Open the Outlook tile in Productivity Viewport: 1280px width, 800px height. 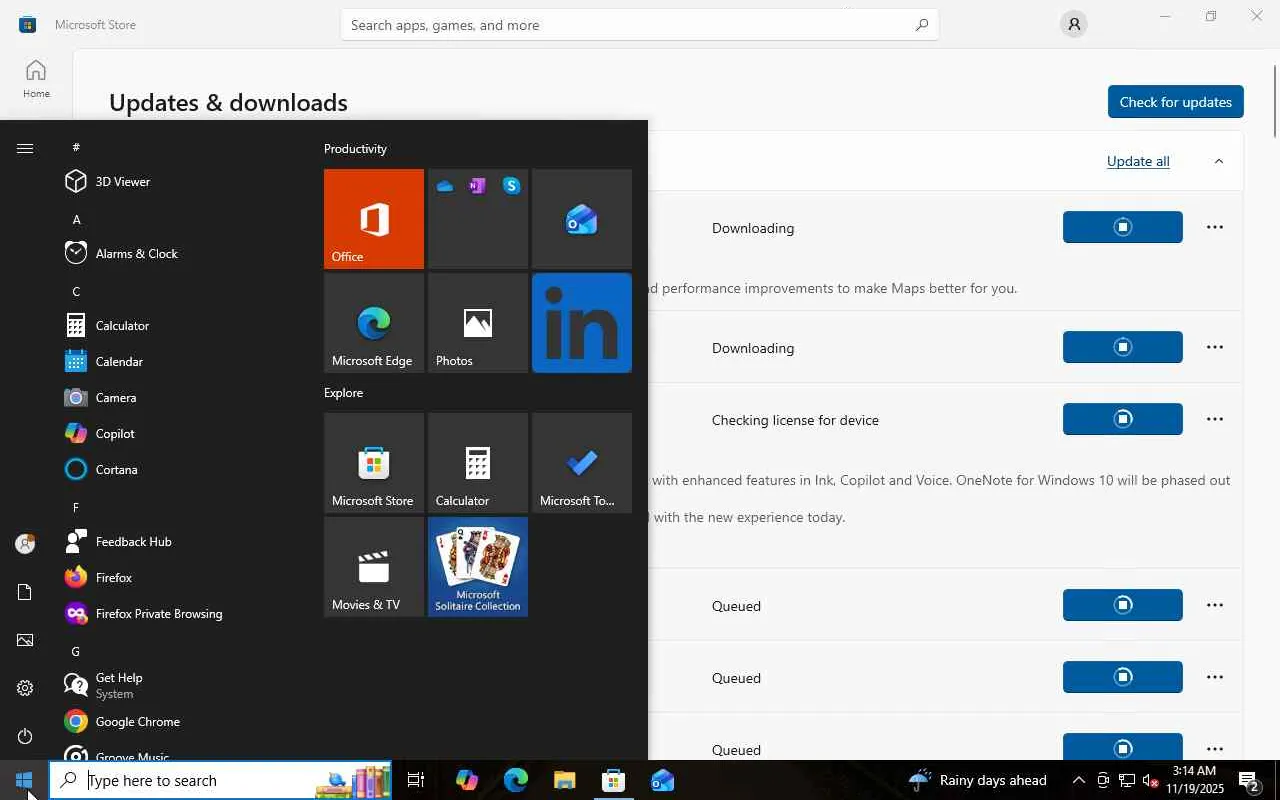point(582,219)
